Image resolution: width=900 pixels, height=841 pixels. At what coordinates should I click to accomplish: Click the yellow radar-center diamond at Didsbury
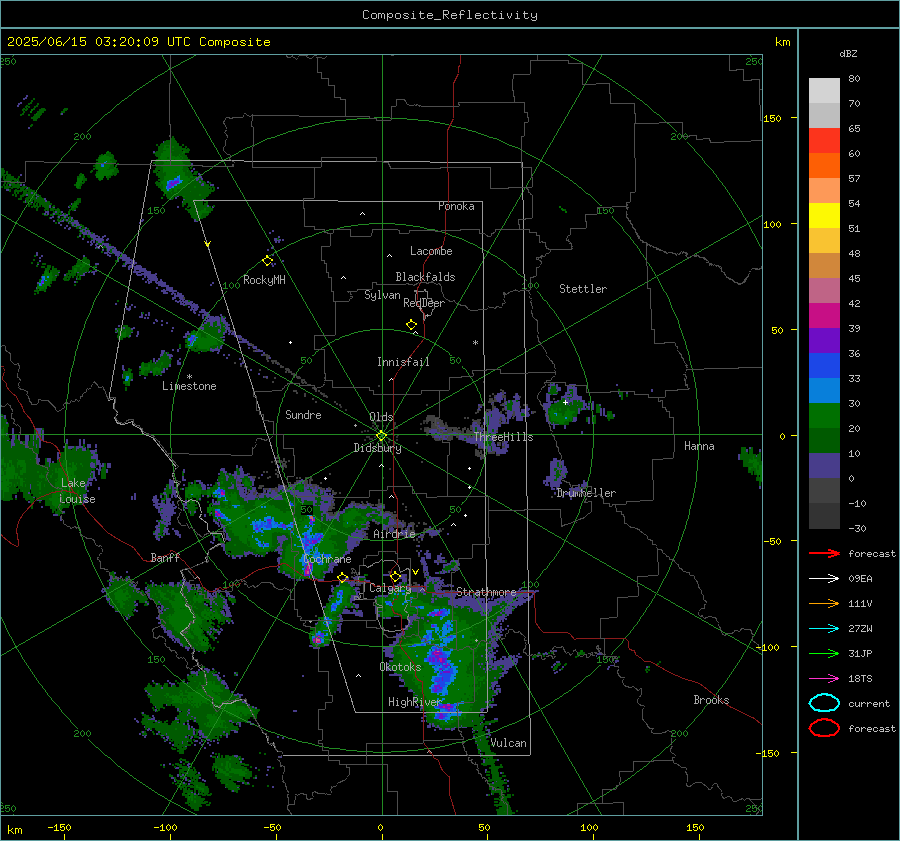(382, 436)
